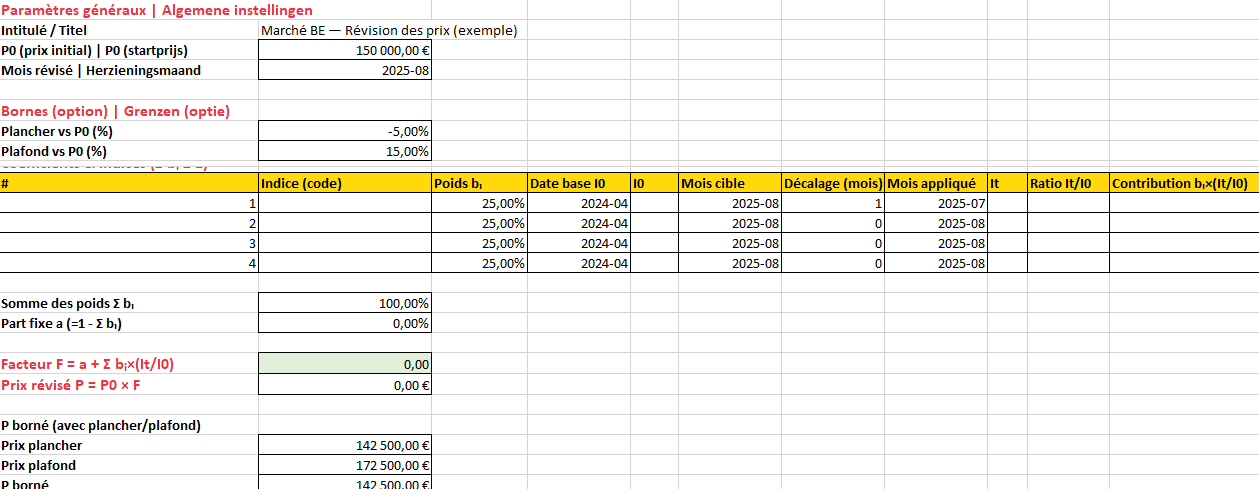
Task: Click the empty Indice code cell in row 1
Action: coord(345,203)
